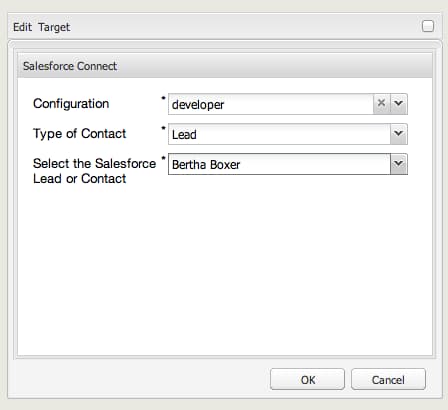
Task: Click the required asterisk beside Configuration
Action: pos(163,98)
